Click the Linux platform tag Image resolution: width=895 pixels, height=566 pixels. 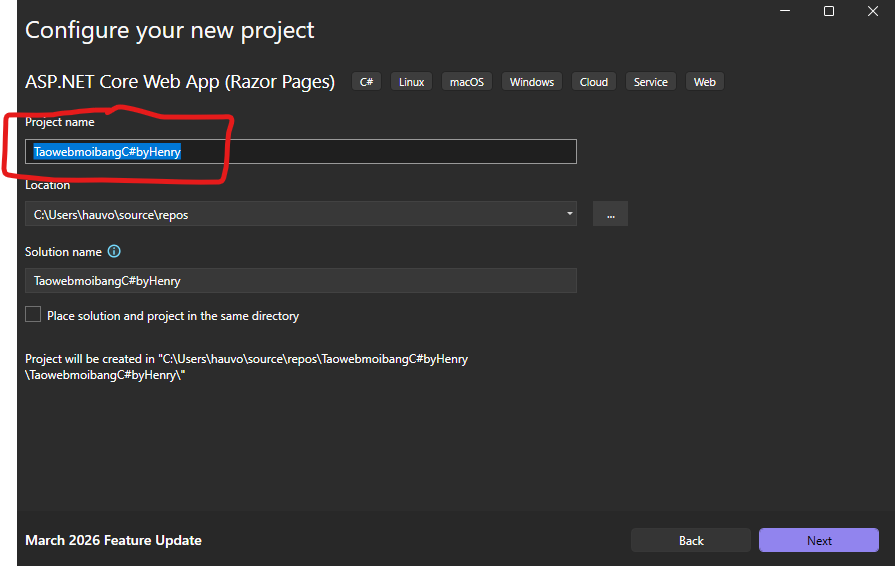point(411,82)
